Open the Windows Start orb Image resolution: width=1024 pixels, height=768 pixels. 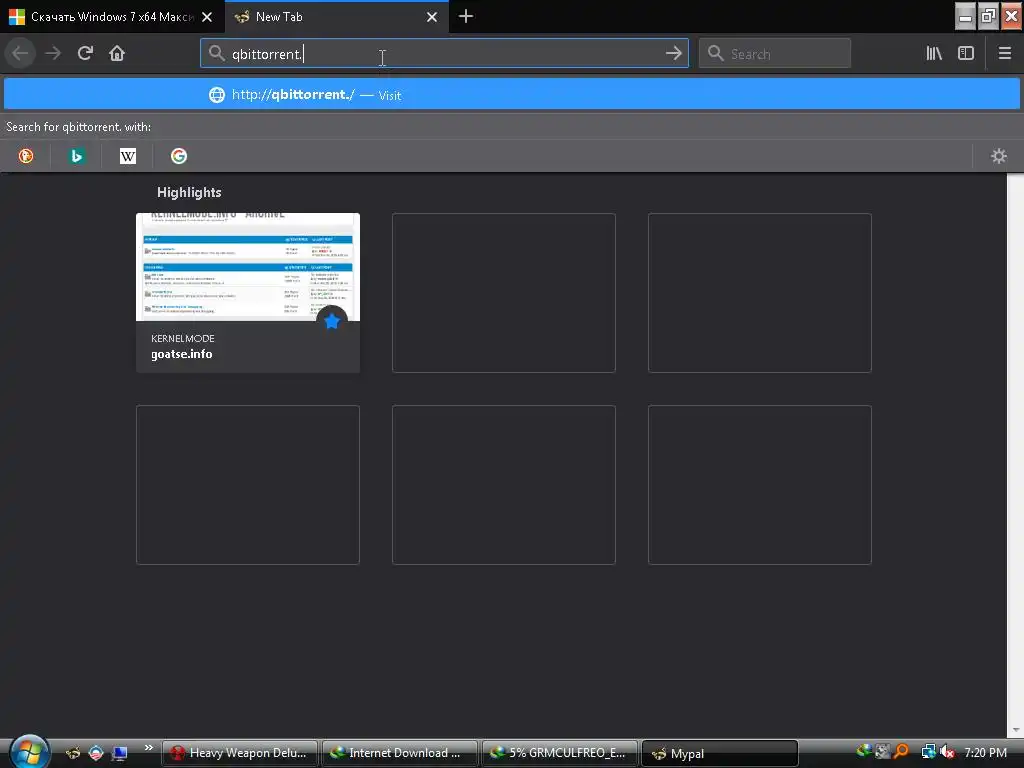point(29,752)
